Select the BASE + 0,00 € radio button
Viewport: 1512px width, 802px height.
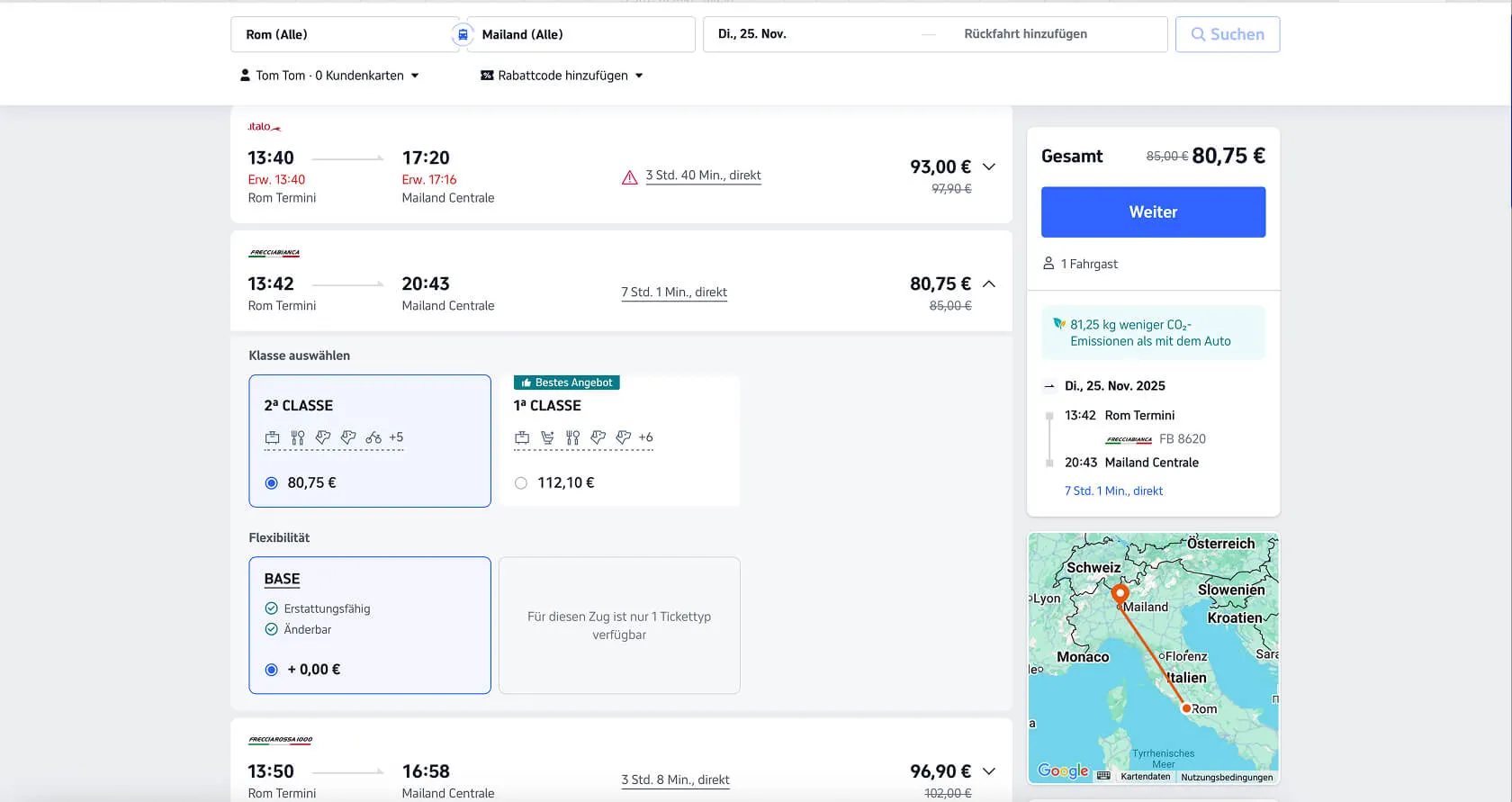(271, 670)
